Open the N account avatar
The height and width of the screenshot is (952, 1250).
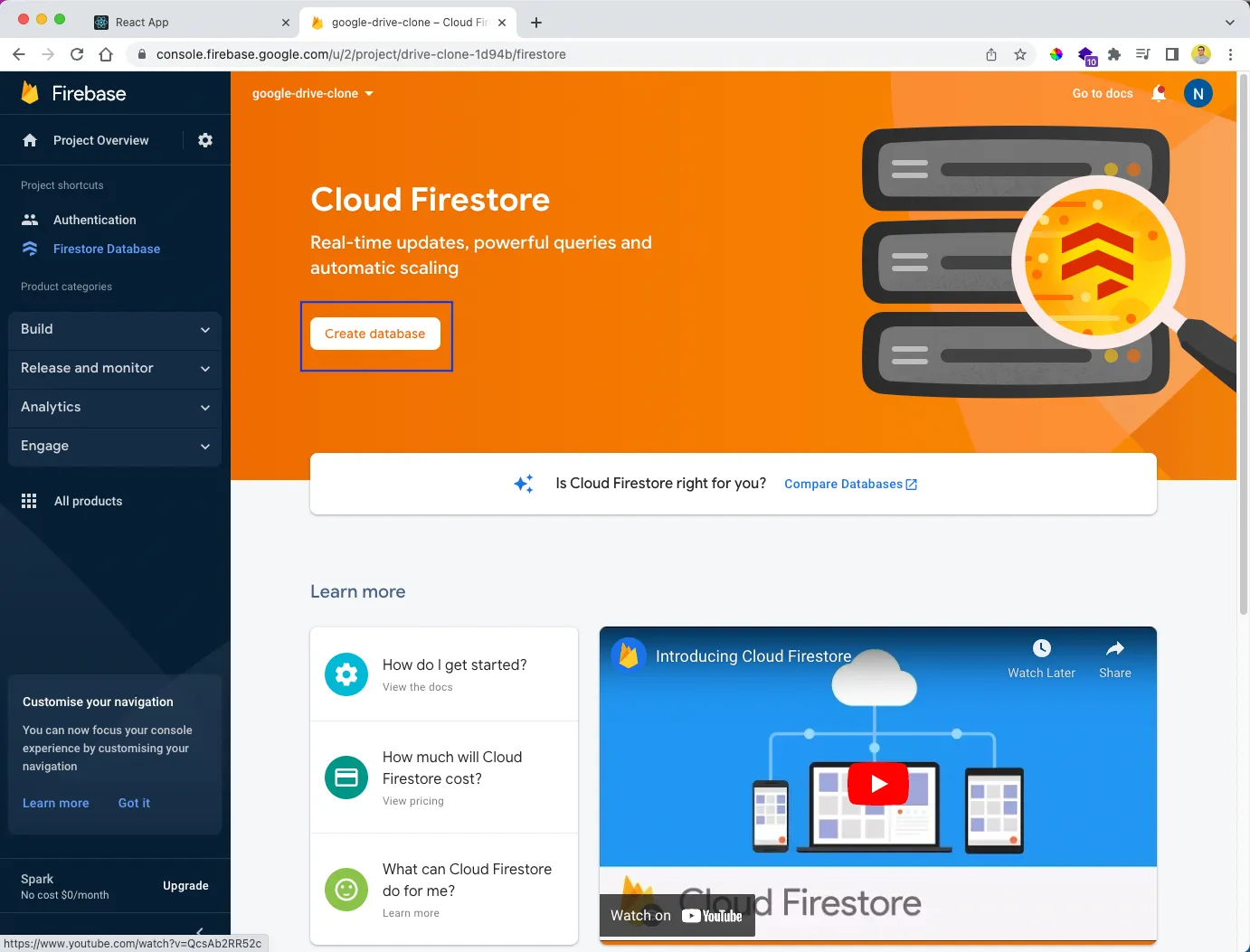(1198, 93)
